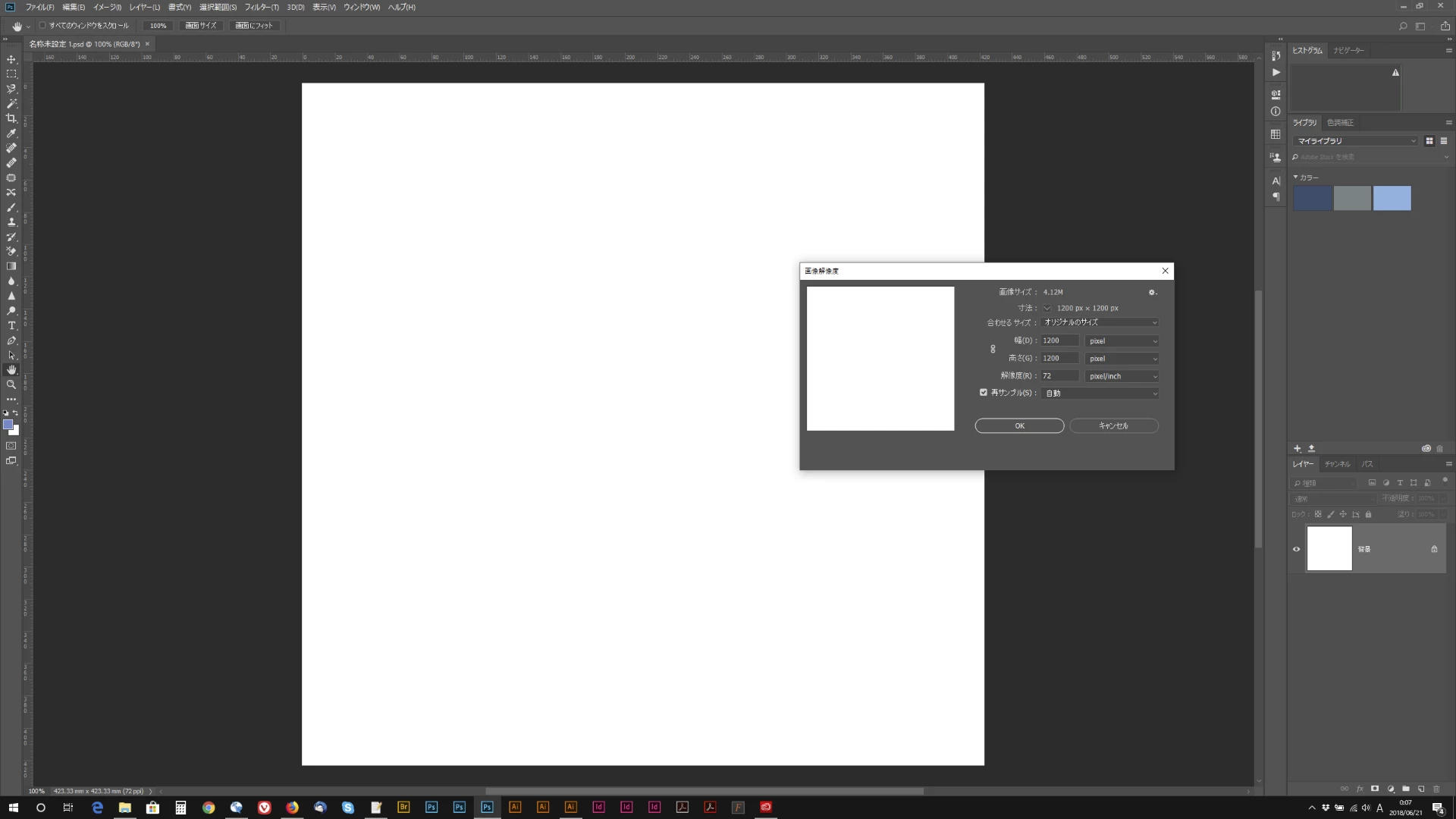Screen dimensions: 1456x819
Task: Toggle the 再サンプル resample checkbox
Action: point(984,393)
